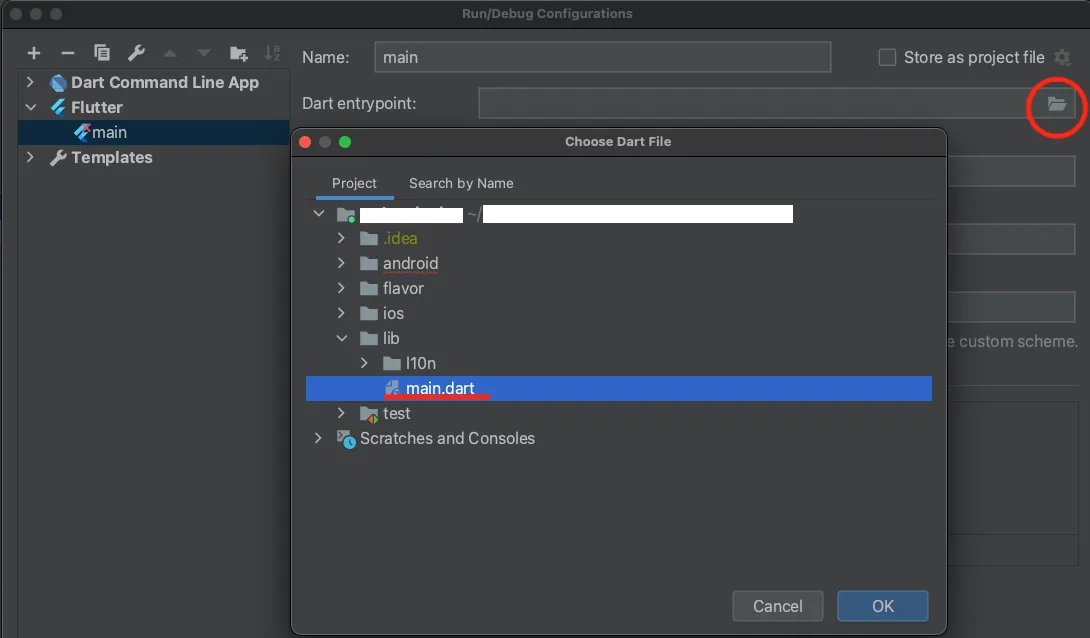Click the Name input field
The width and height of the screenshot is (1090, 638).
602,57
